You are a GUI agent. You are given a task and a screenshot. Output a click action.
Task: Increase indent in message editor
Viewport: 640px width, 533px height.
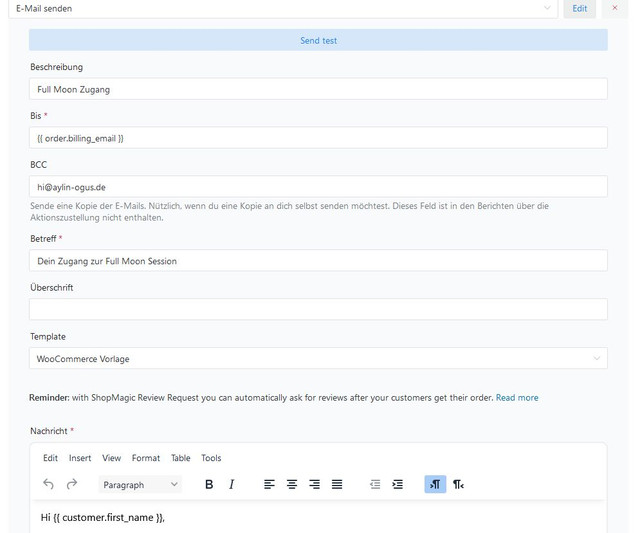pyautogui.click(x=397, y=484)
